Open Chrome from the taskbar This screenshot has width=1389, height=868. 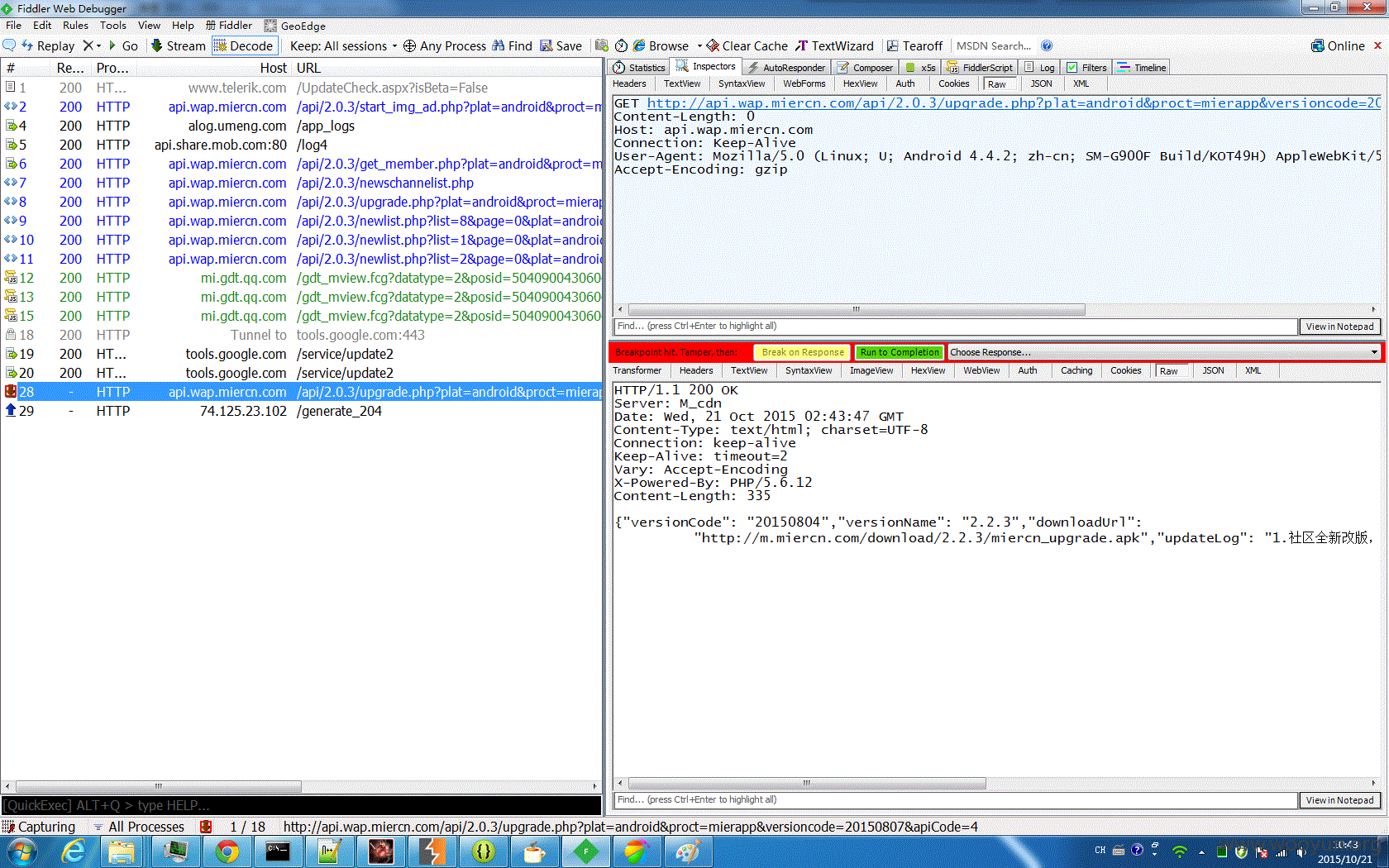click(227, 851)
